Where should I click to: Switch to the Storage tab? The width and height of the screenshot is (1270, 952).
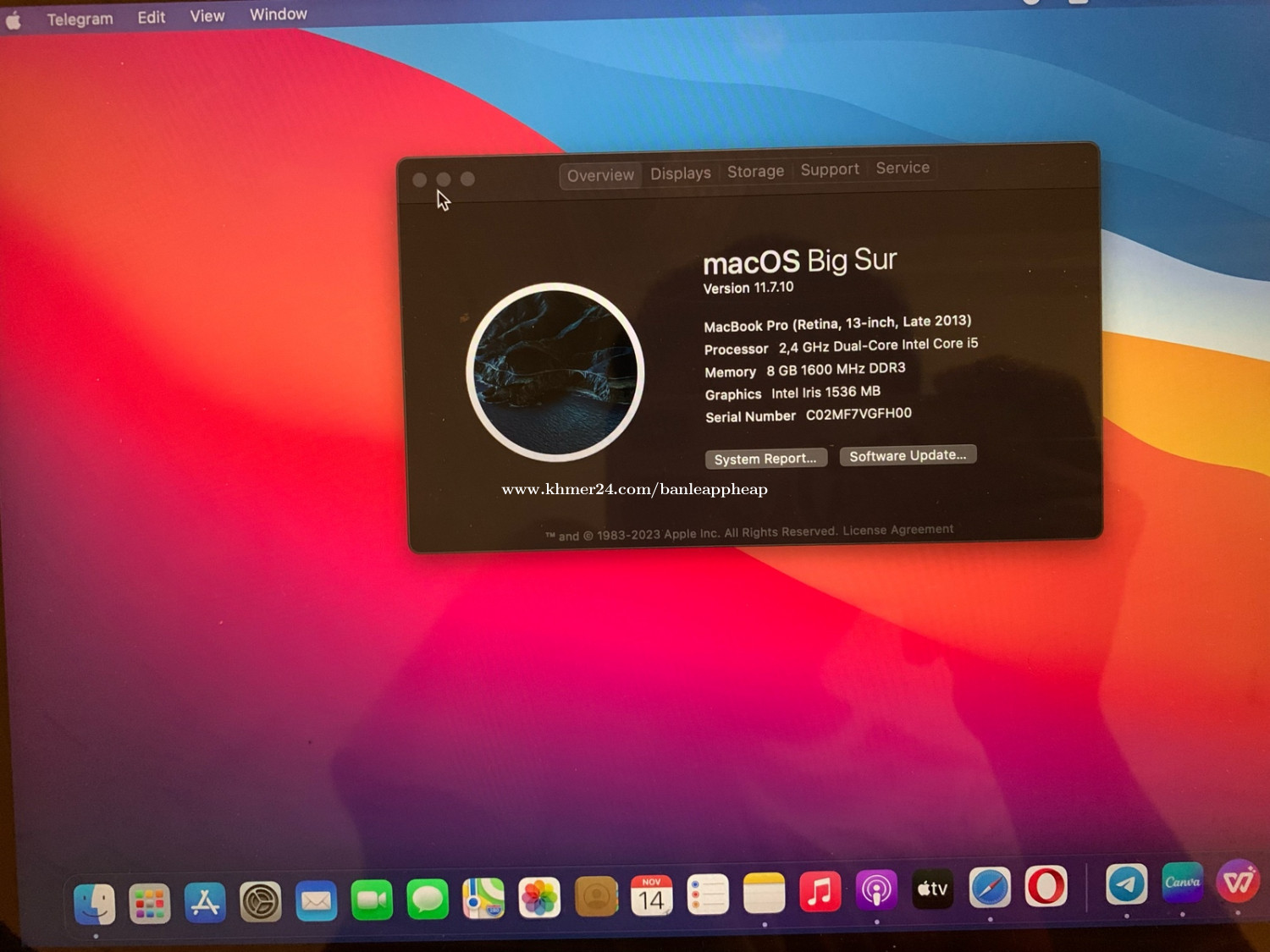[755, 171]
